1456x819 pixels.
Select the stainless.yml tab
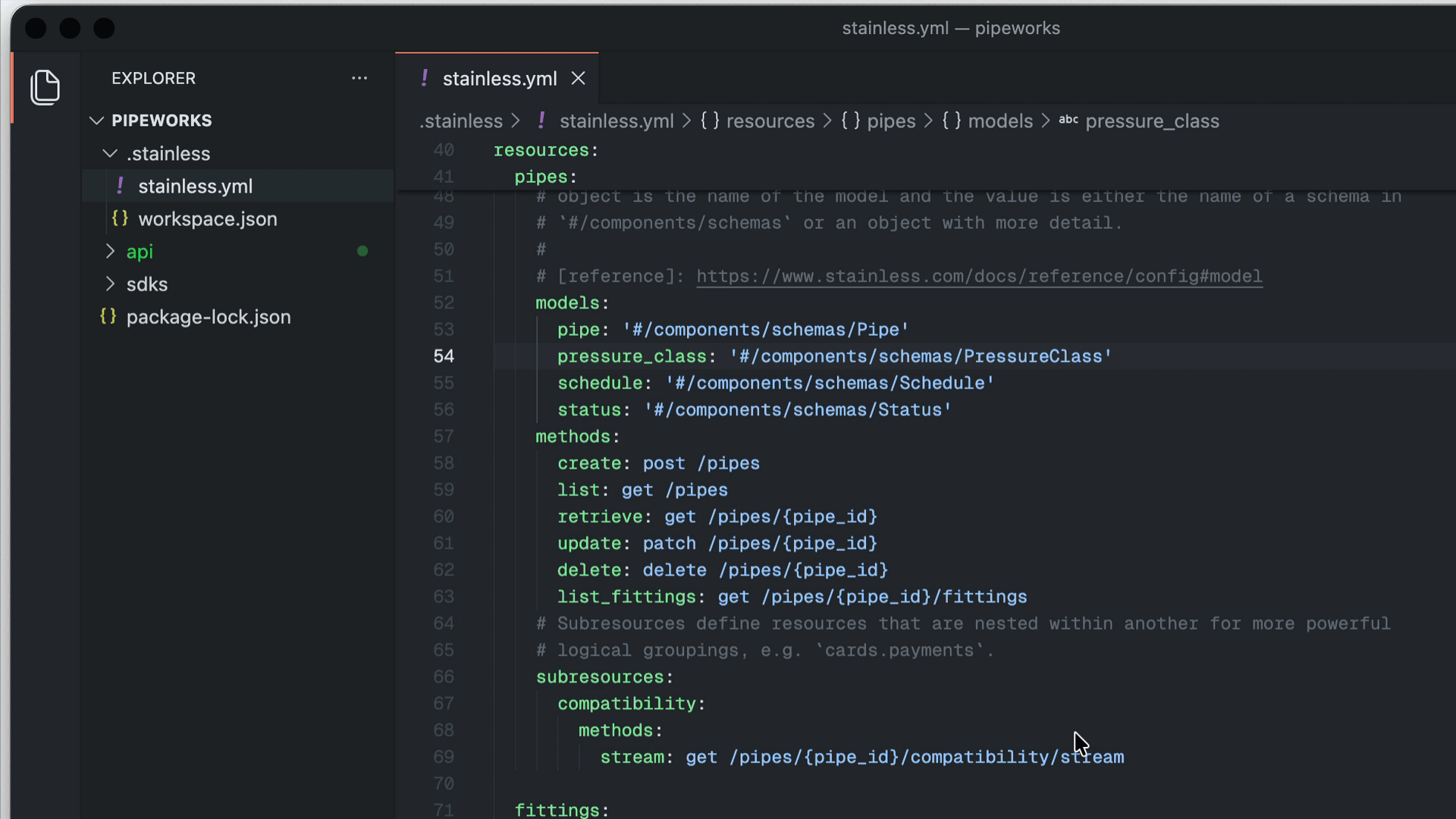click(x=499, y=79)
